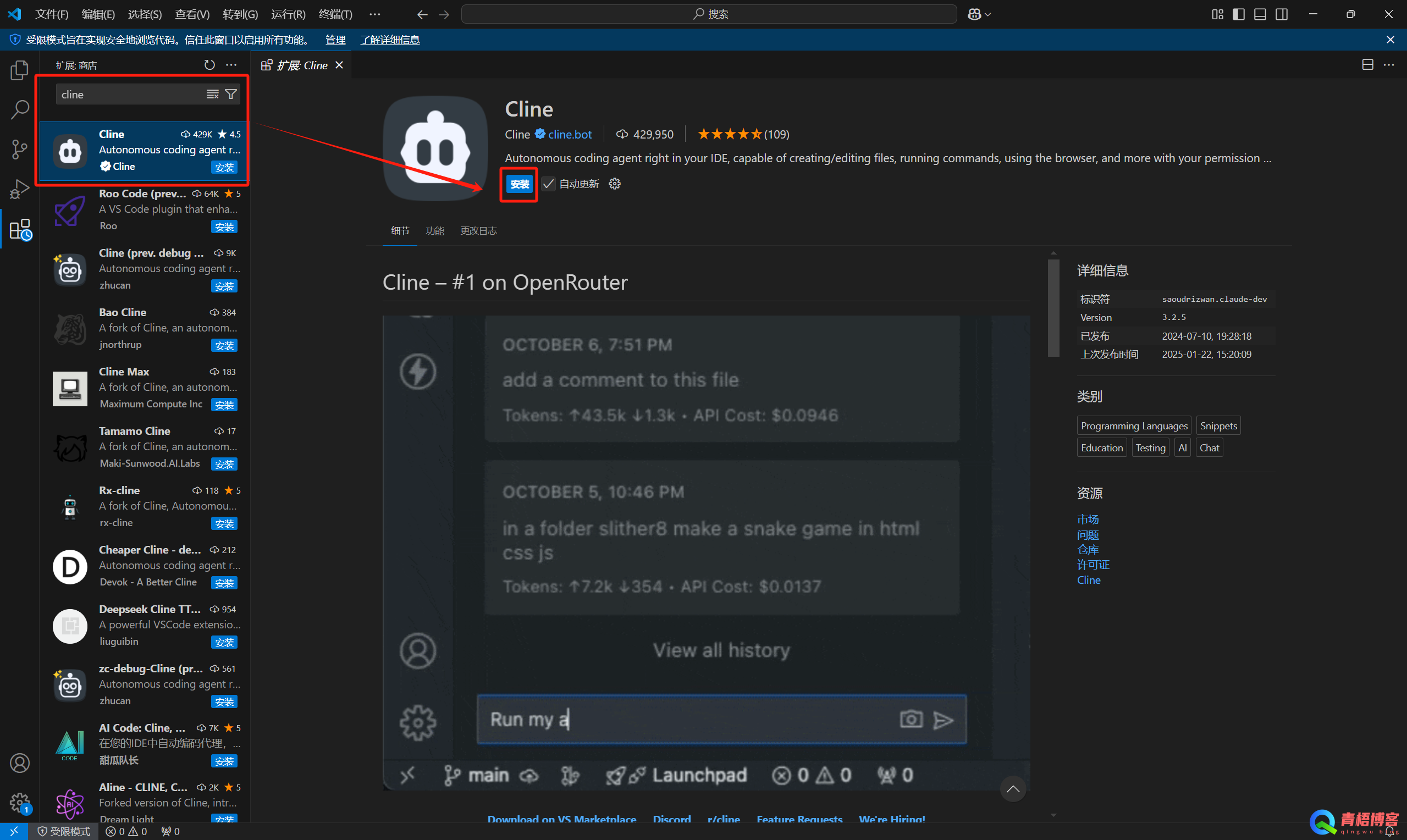Open the 仓库 resource link
This screenshot has height=840, width=1407.
tap(1087, 550)
